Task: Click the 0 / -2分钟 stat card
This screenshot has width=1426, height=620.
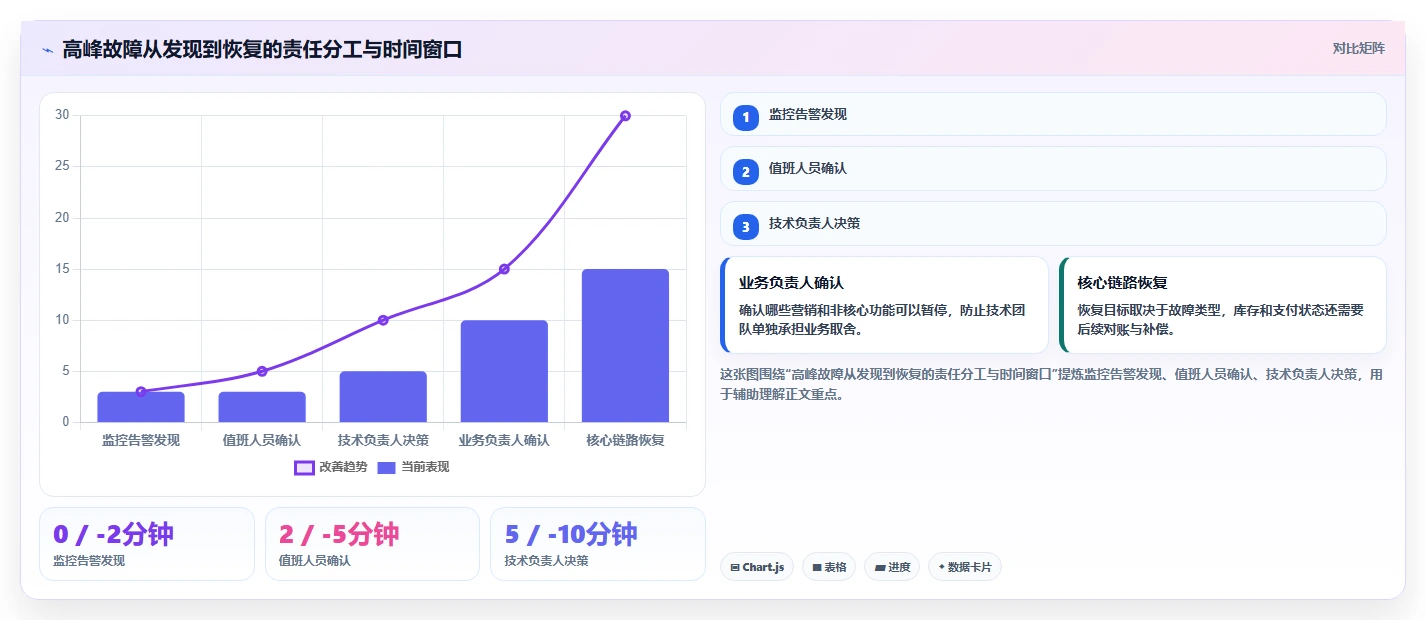Action: [147, 544]
